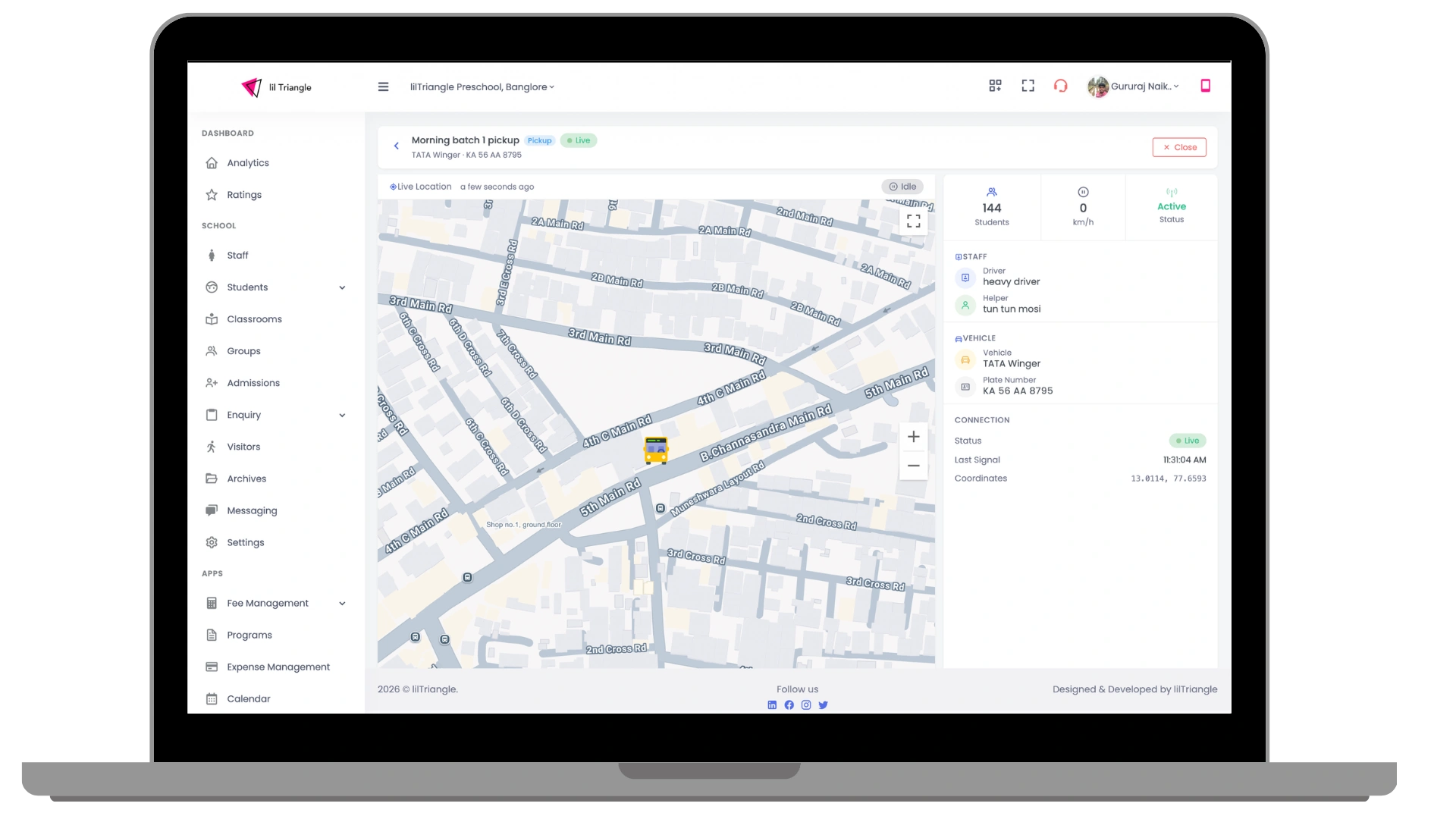1456x819 pixels.
Task: Click the speed gauge icon
Action: (x=1083, y=192)
